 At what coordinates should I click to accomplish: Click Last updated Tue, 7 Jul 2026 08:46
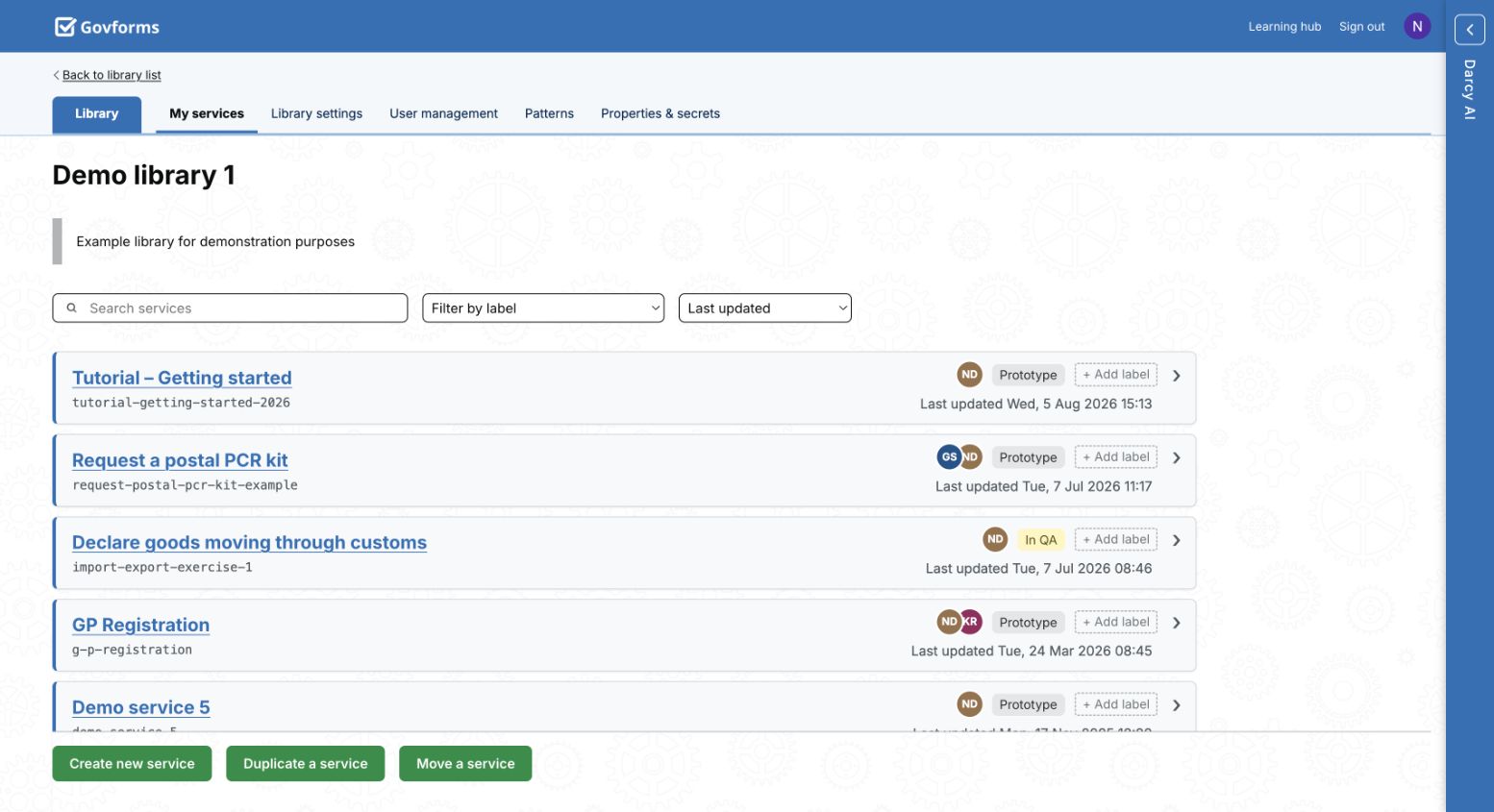point(1038,568)
